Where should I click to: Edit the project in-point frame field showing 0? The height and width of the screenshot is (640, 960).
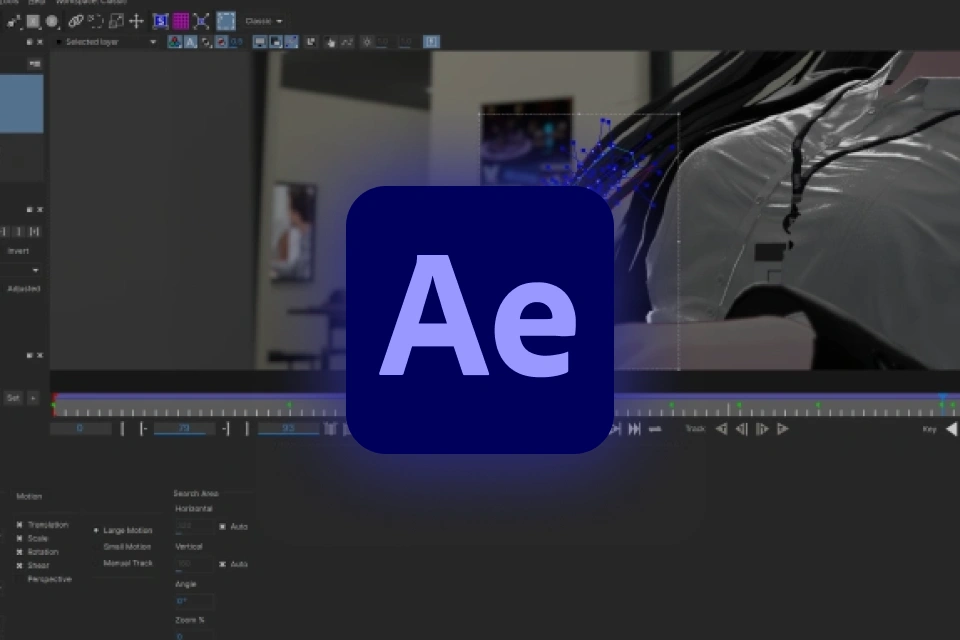pyautogui.click(x=80, y=428)
